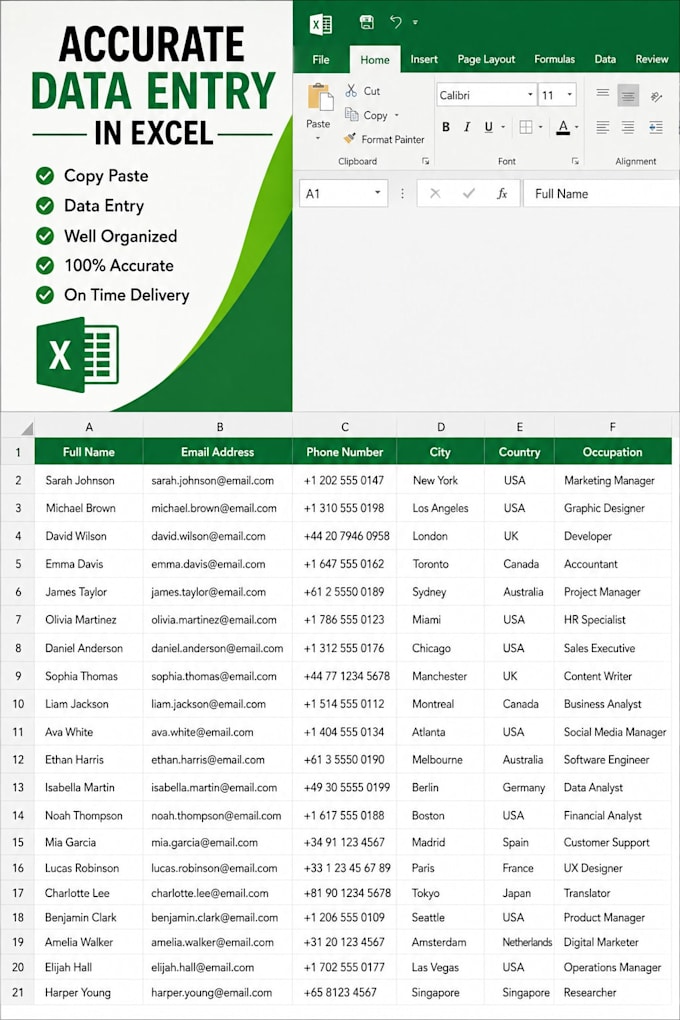680x1020 pixels.
Task: Click the Undo arrow icon
Action: pos(395,21)
